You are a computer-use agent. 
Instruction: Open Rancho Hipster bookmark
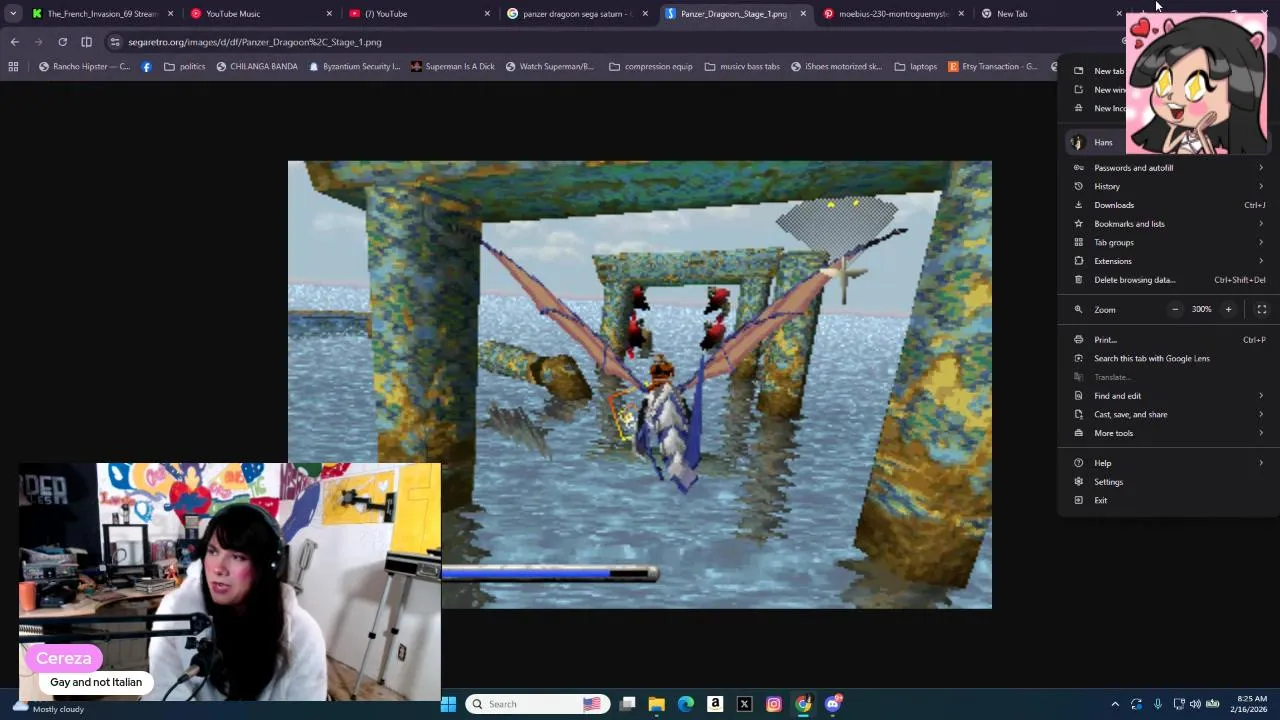[x=84, y=67]
